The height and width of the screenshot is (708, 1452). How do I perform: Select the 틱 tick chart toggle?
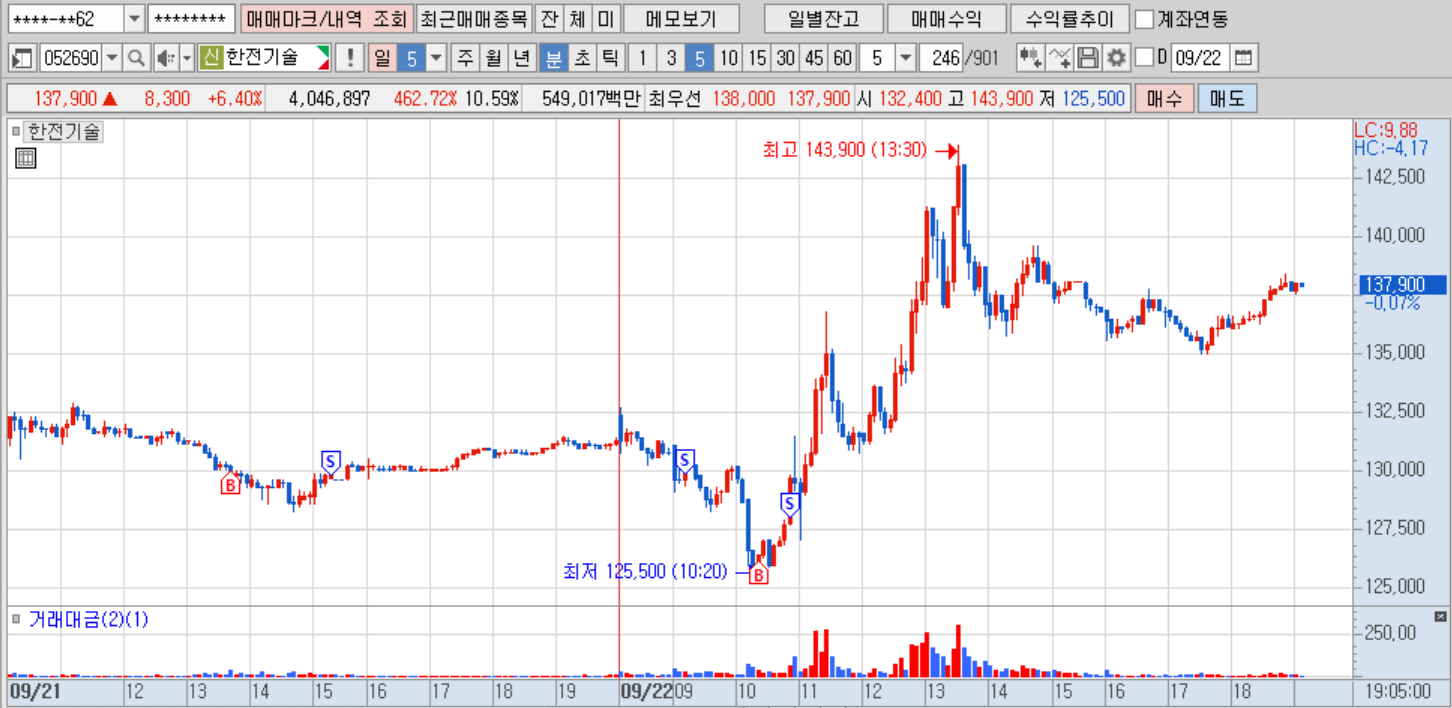(610, 58)
